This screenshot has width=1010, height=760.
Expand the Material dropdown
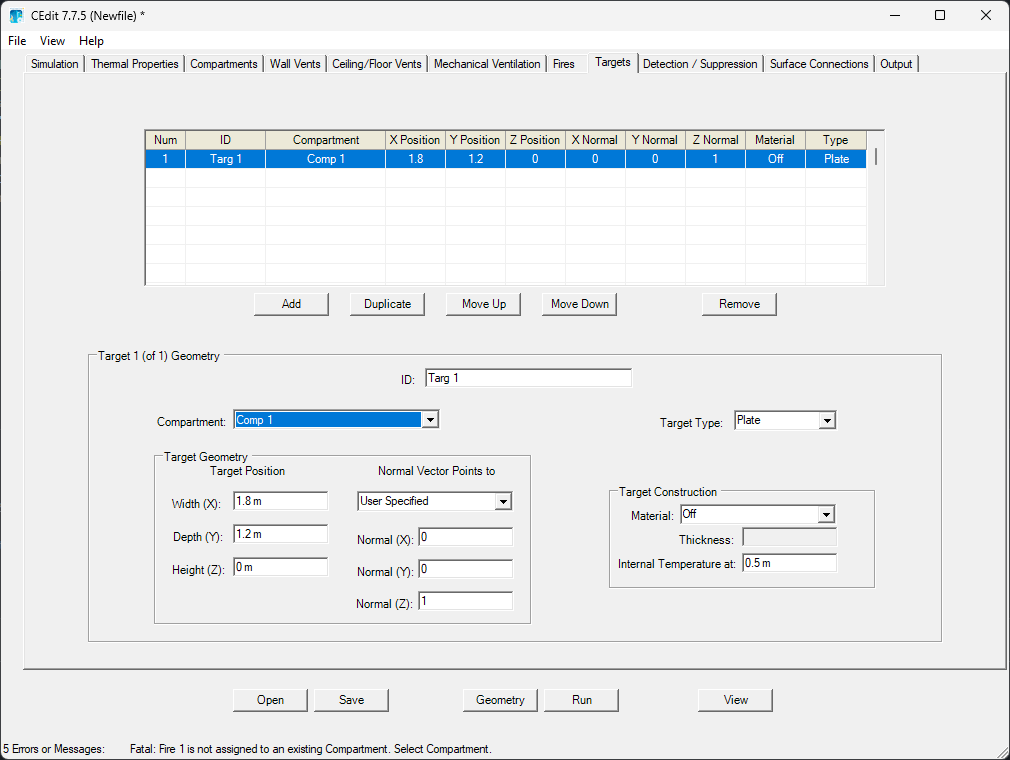(x=825, y=515)
